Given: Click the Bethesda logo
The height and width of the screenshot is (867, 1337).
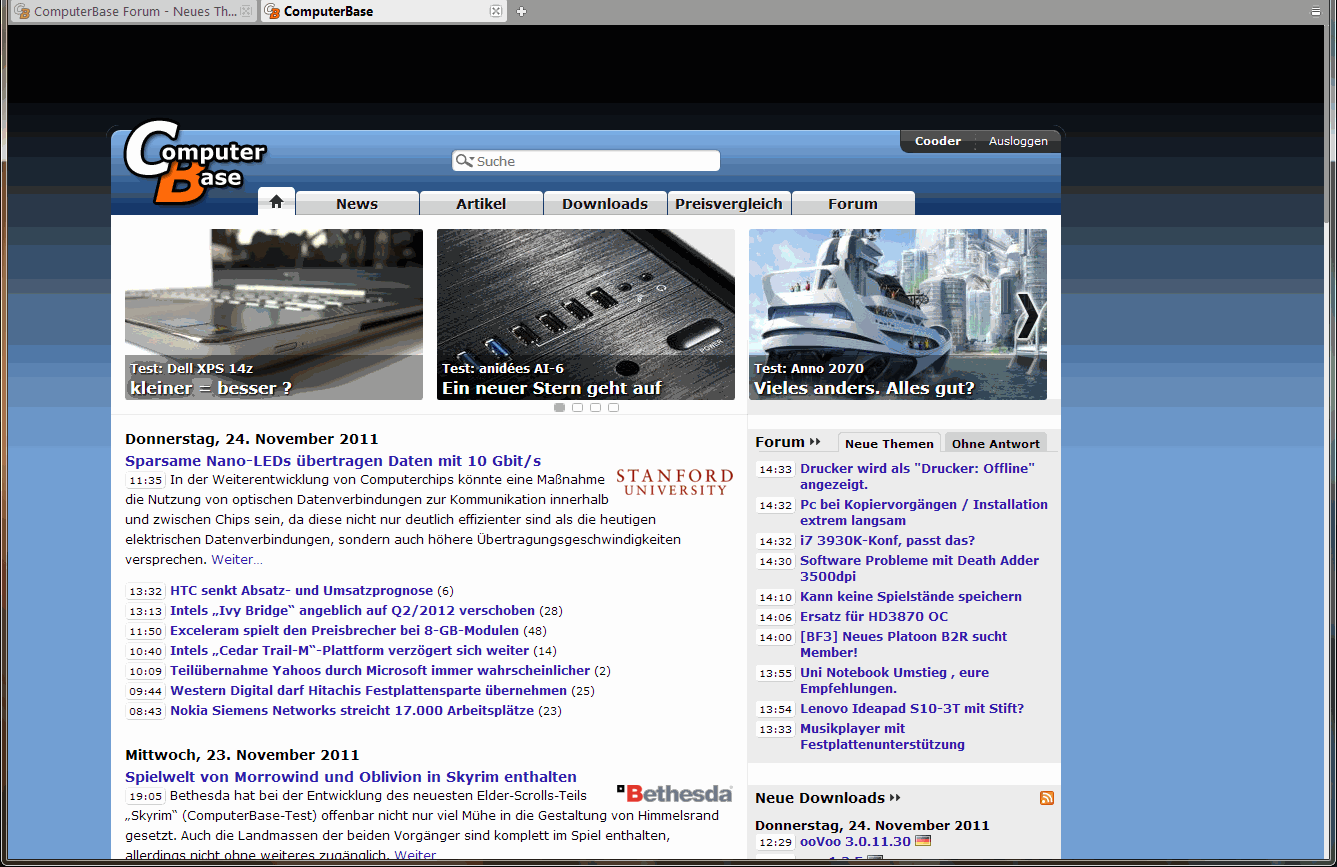Looking at the screenshot, I should (674, 794).
